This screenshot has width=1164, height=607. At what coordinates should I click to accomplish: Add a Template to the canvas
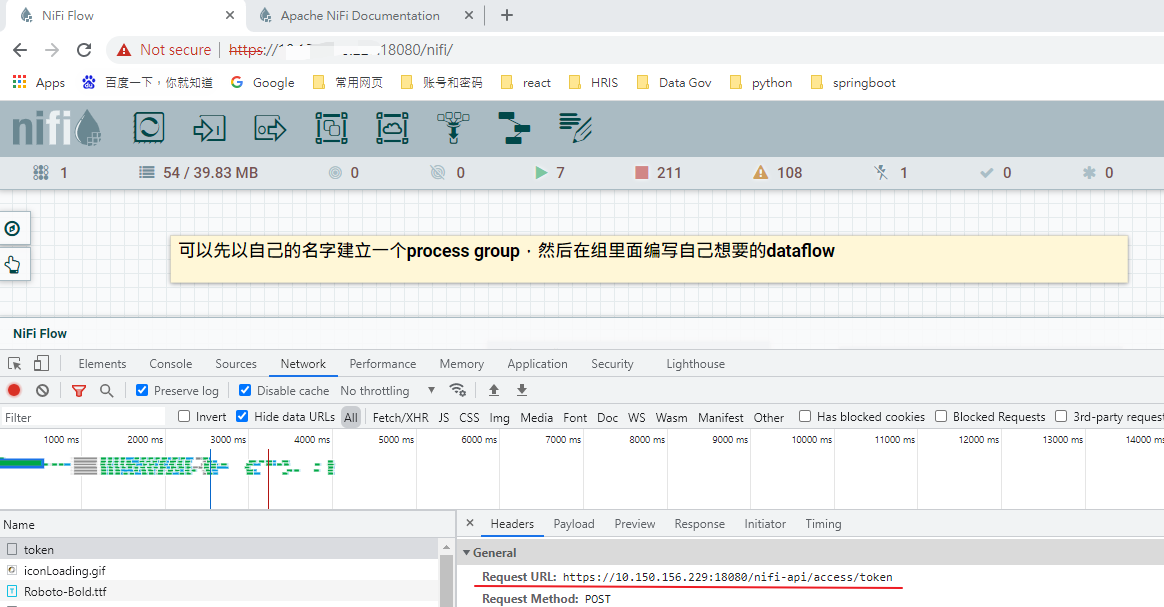(x=514, y=128)
